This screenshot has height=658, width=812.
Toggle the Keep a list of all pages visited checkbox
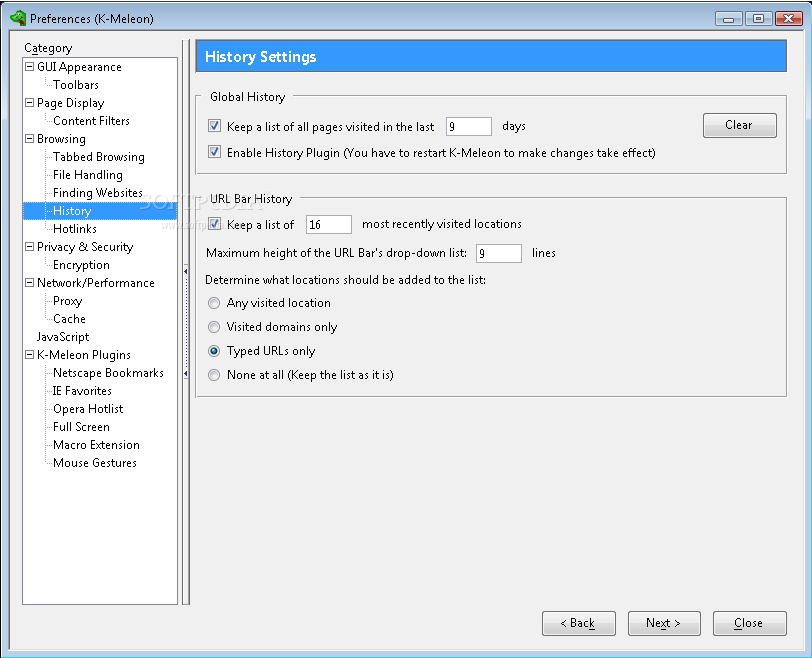[214, 126]
